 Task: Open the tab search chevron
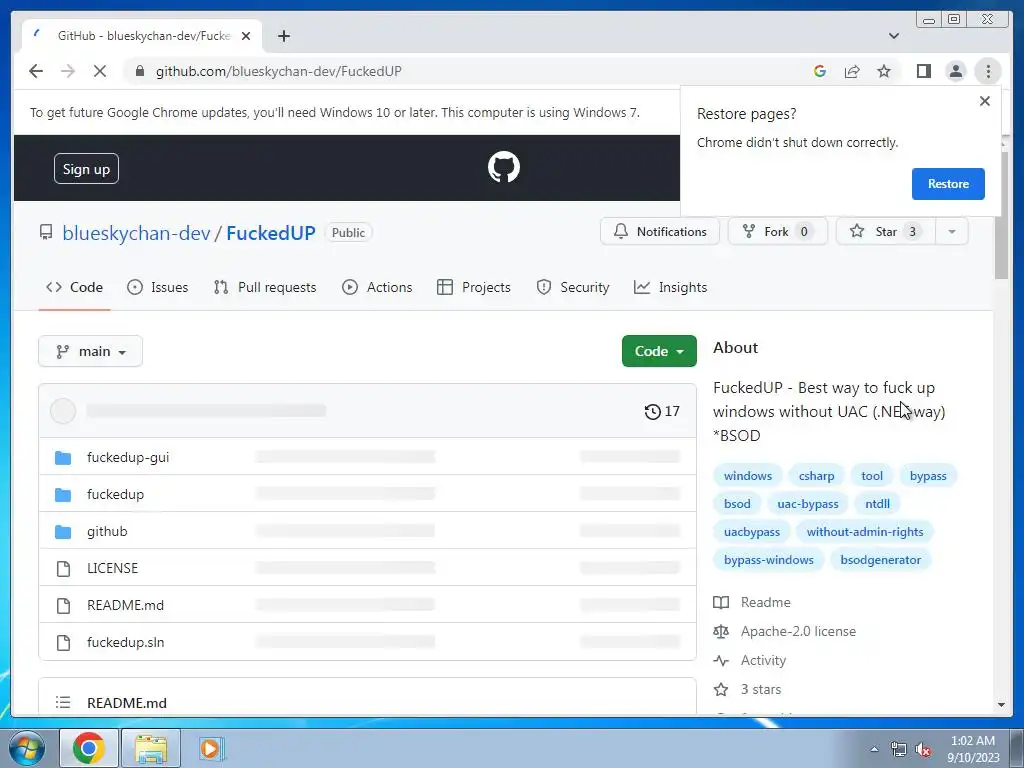click(894, 36)
